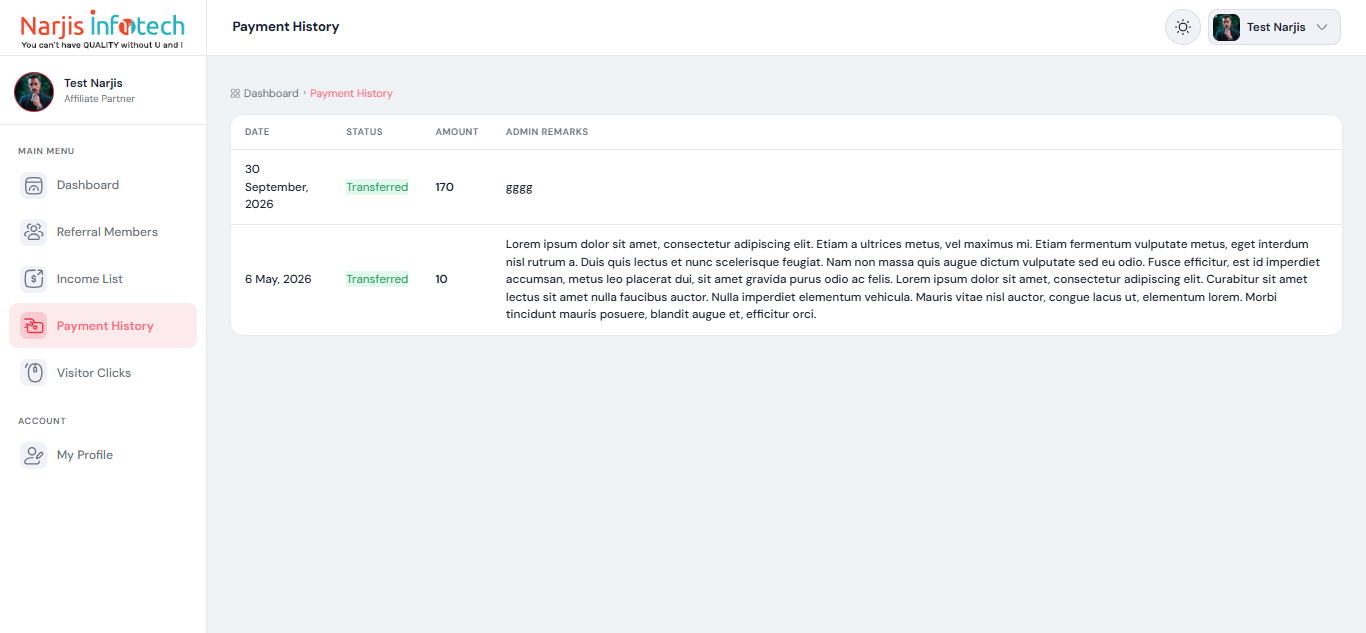Click the AMOUNT column header
Viewport: 1366px width, 633px height.
tap(457, 132)
